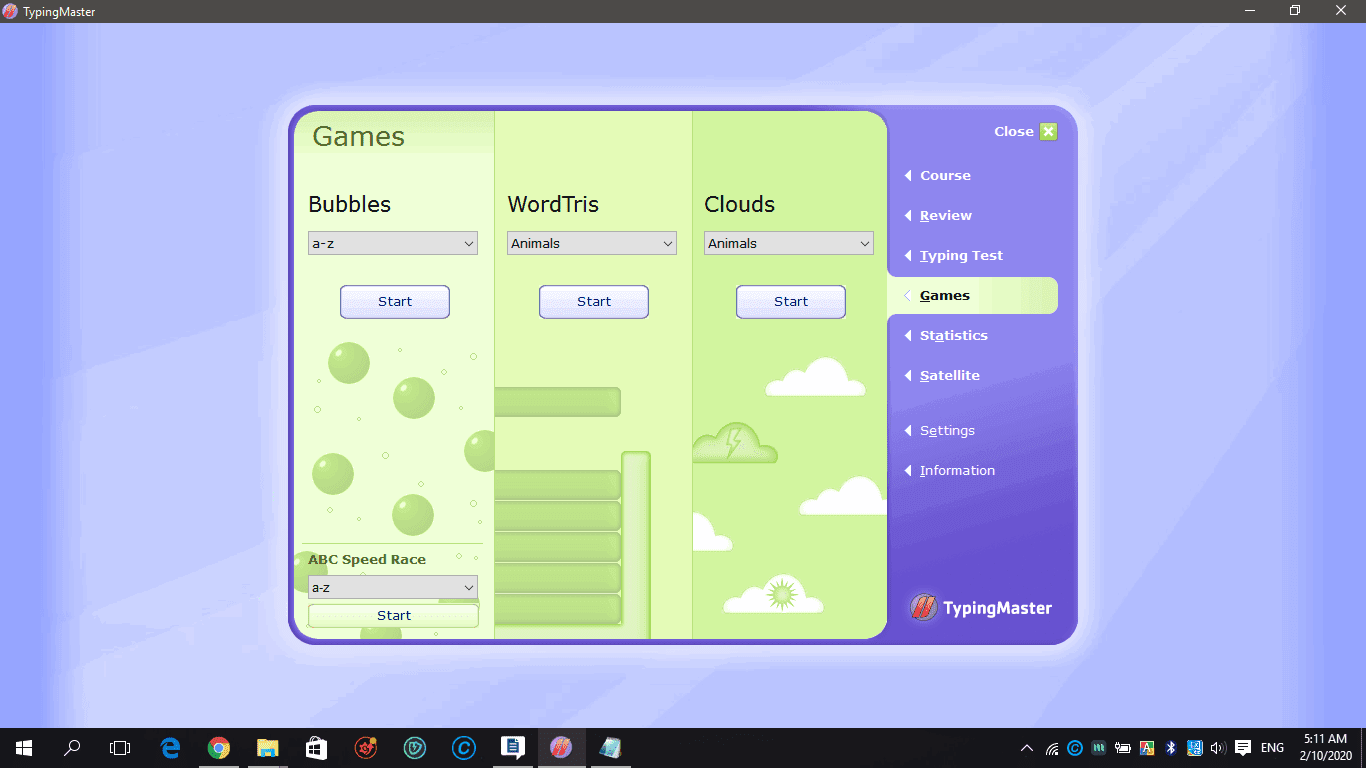Expand the Bubbles a-z dropdown

[393, 243]
